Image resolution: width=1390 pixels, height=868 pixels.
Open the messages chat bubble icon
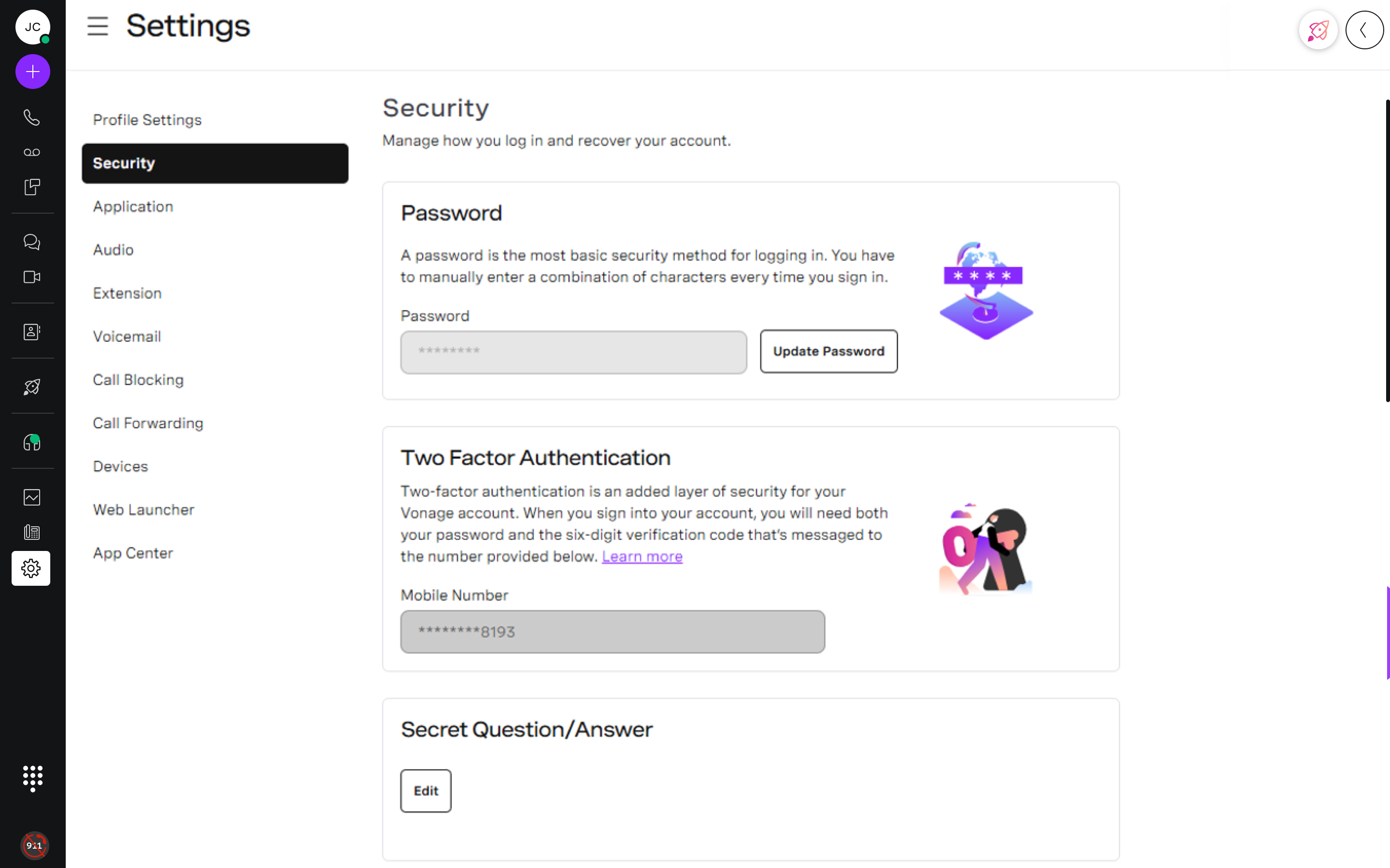(x=31, y=242)
